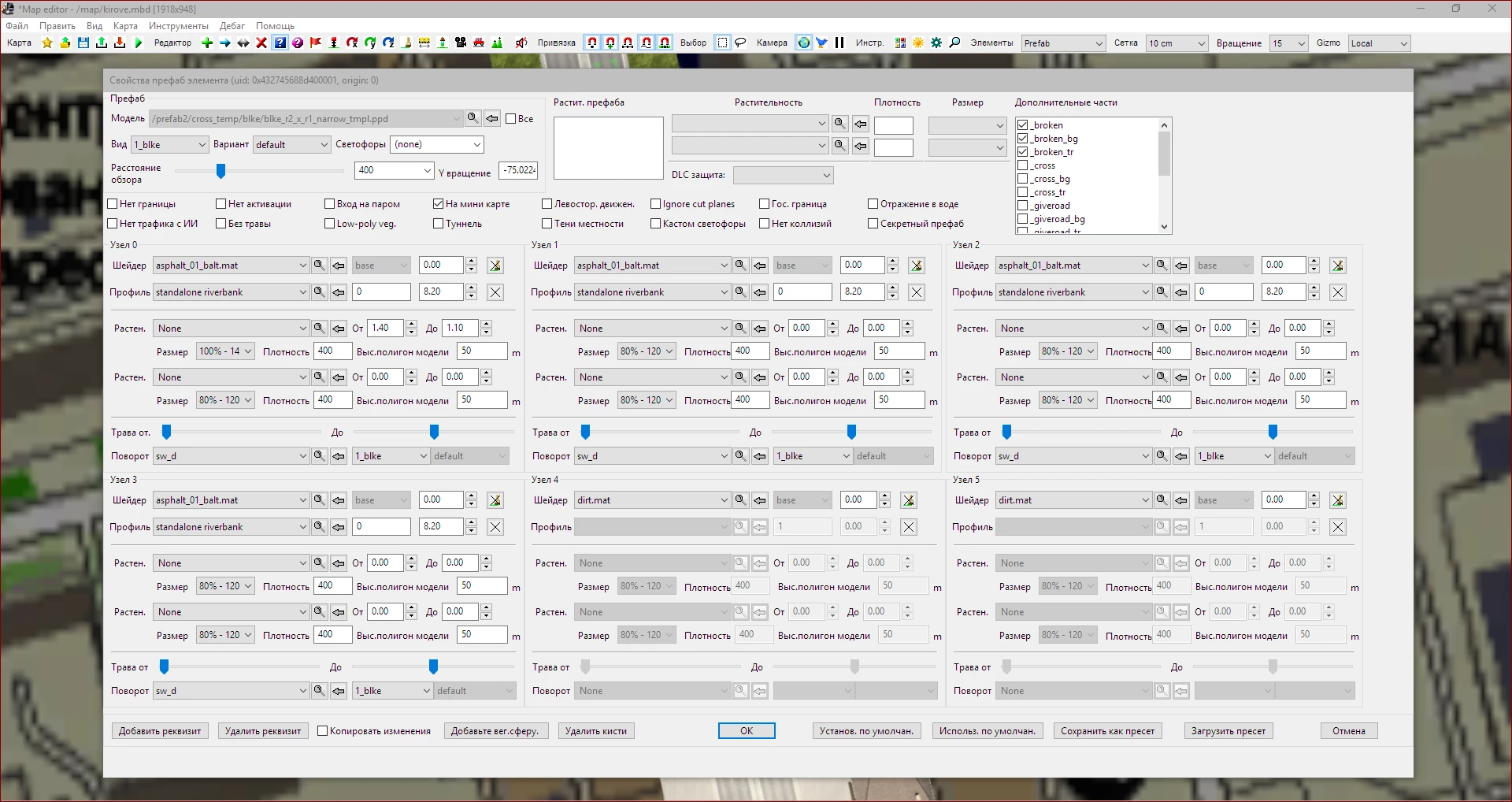
Task: Uncheck the 'На мини карте' checkbox
Action: coord(438,204)
